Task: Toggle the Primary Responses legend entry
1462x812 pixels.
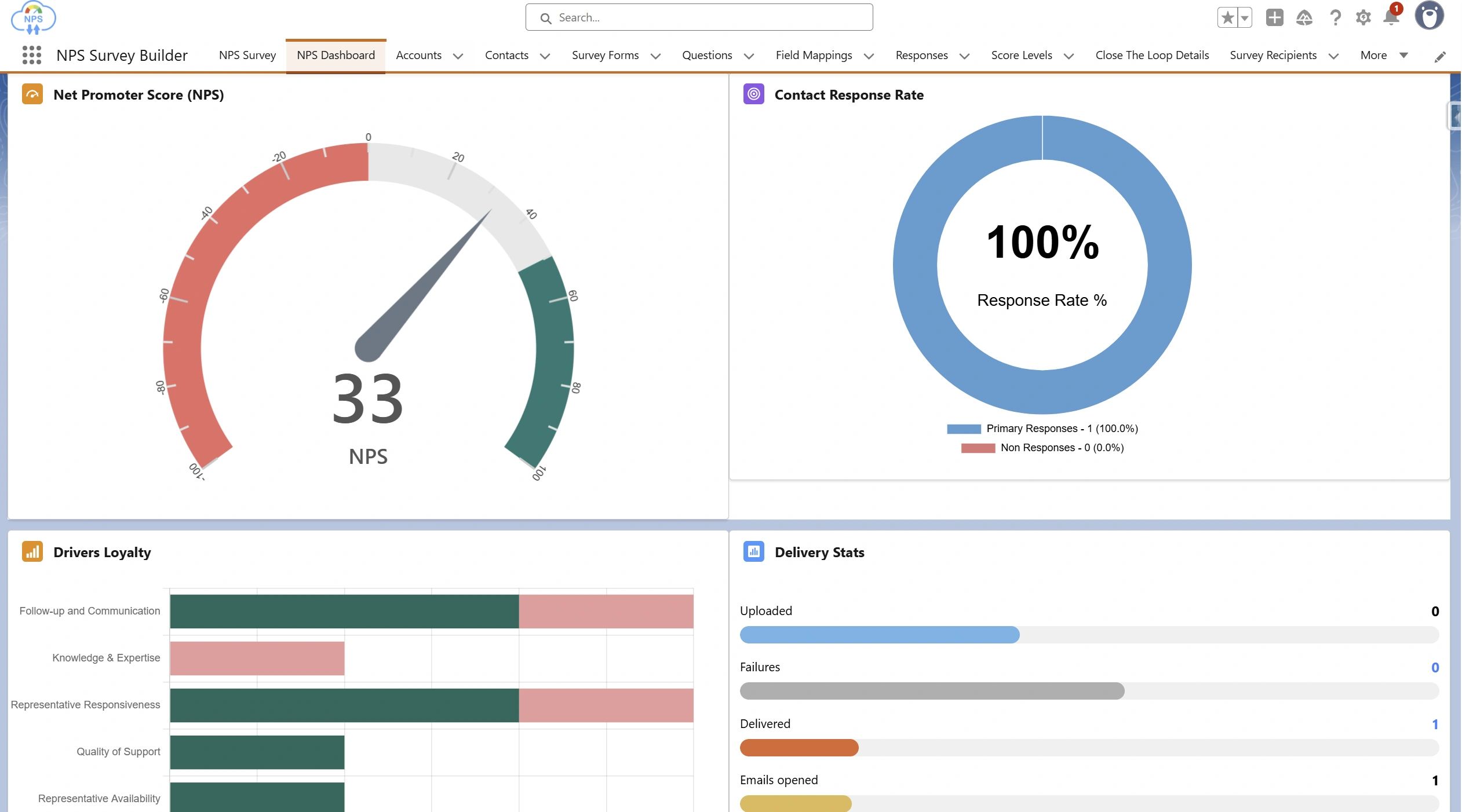Action: (1042, 429)
